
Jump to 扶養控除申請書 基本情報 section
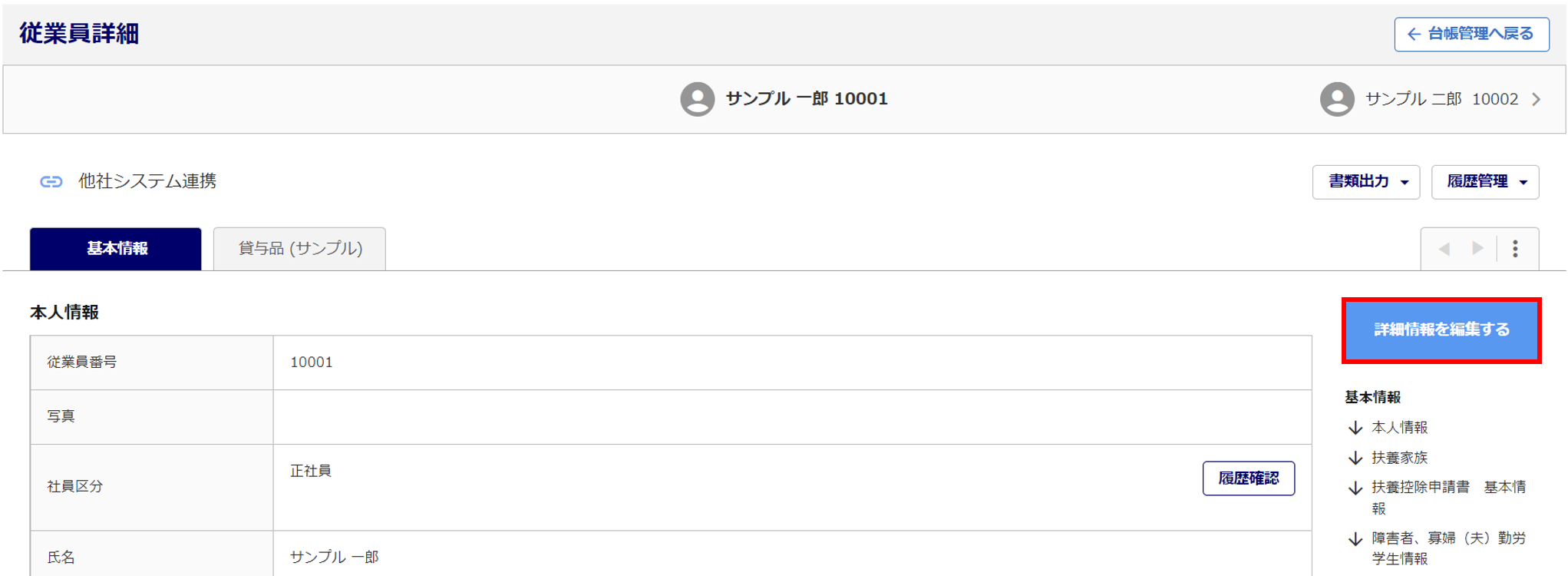(1448, 488)
